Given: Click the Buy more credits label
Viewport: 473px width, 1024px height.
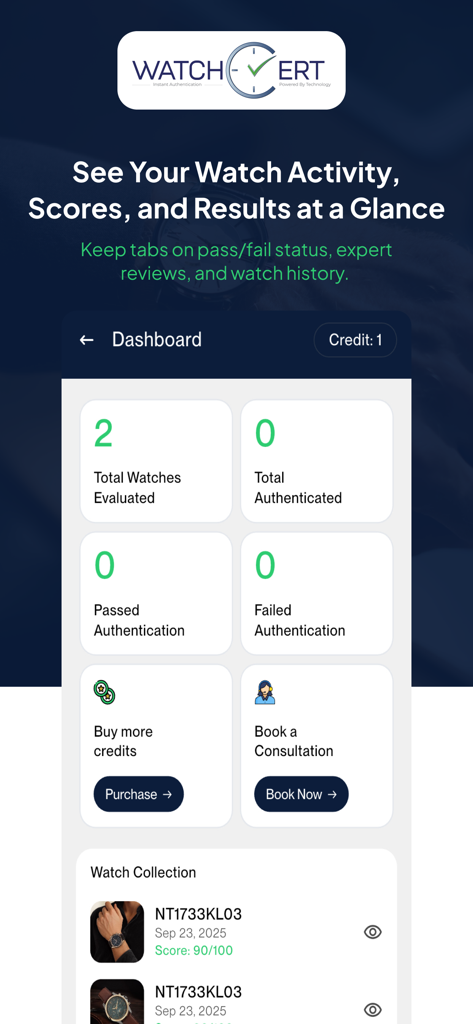Looking at the screenshot, I should (x=123, y=741).
